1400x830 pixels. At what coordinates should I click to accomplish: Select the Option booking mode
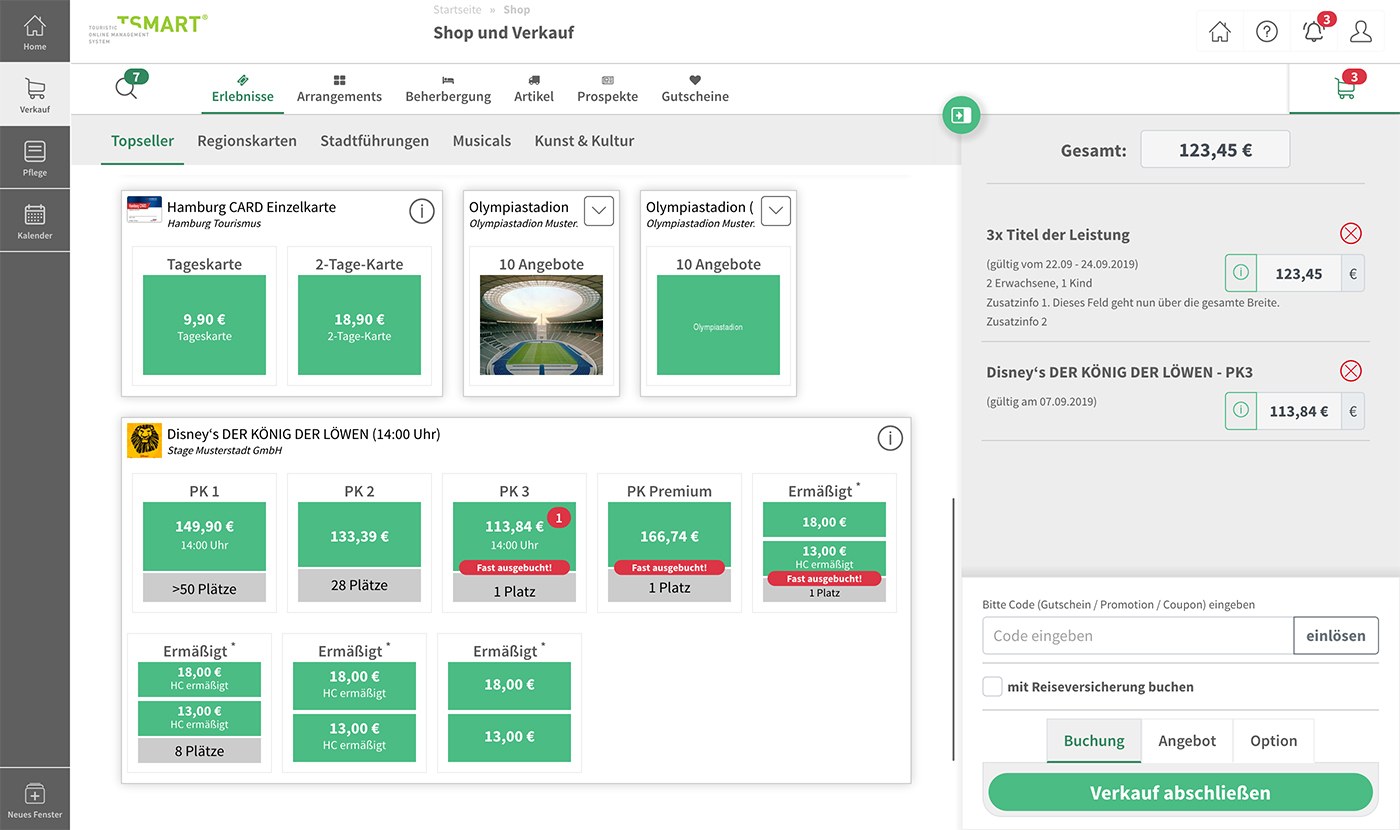point(1273,741)
